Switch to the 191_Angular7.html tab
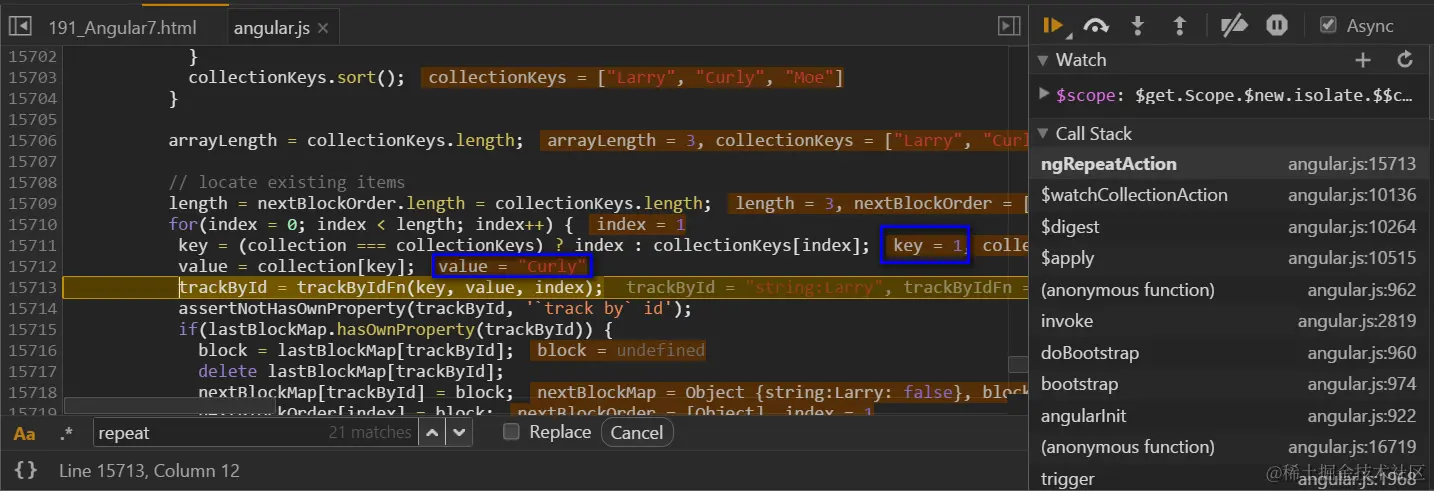The image size is (1434, 491). coord(122,27)
